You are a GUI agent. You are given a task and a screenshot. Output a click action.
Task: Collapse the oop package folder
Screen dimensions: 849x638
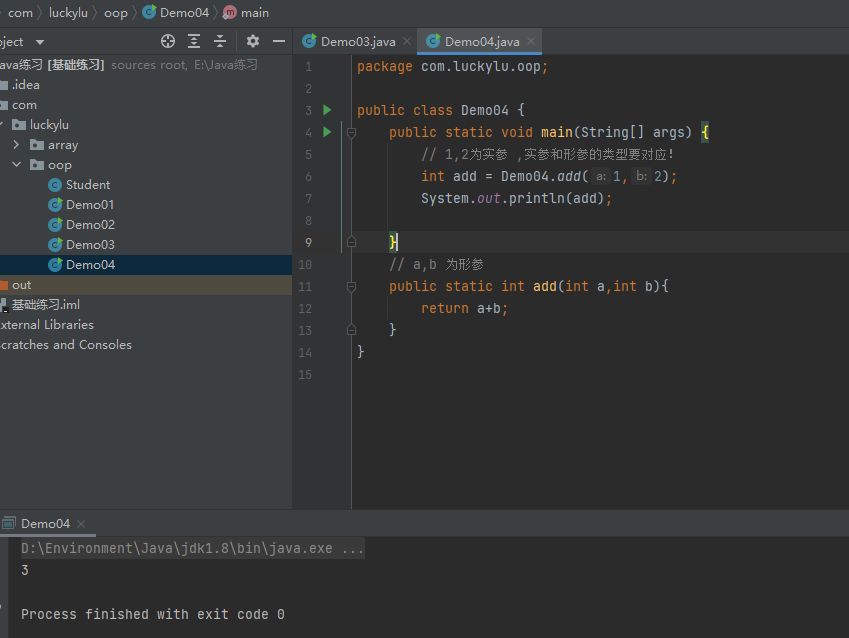[16, 165]
